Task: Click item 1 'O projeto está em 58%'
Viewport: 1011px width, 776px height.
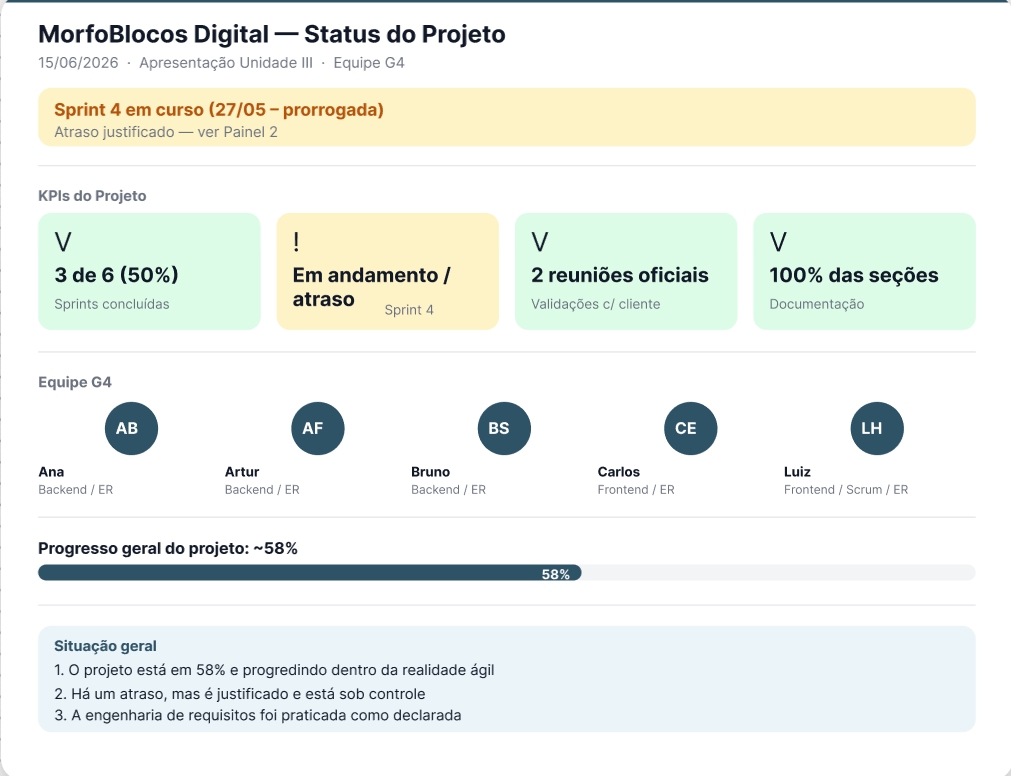Action: click(274, 670)
